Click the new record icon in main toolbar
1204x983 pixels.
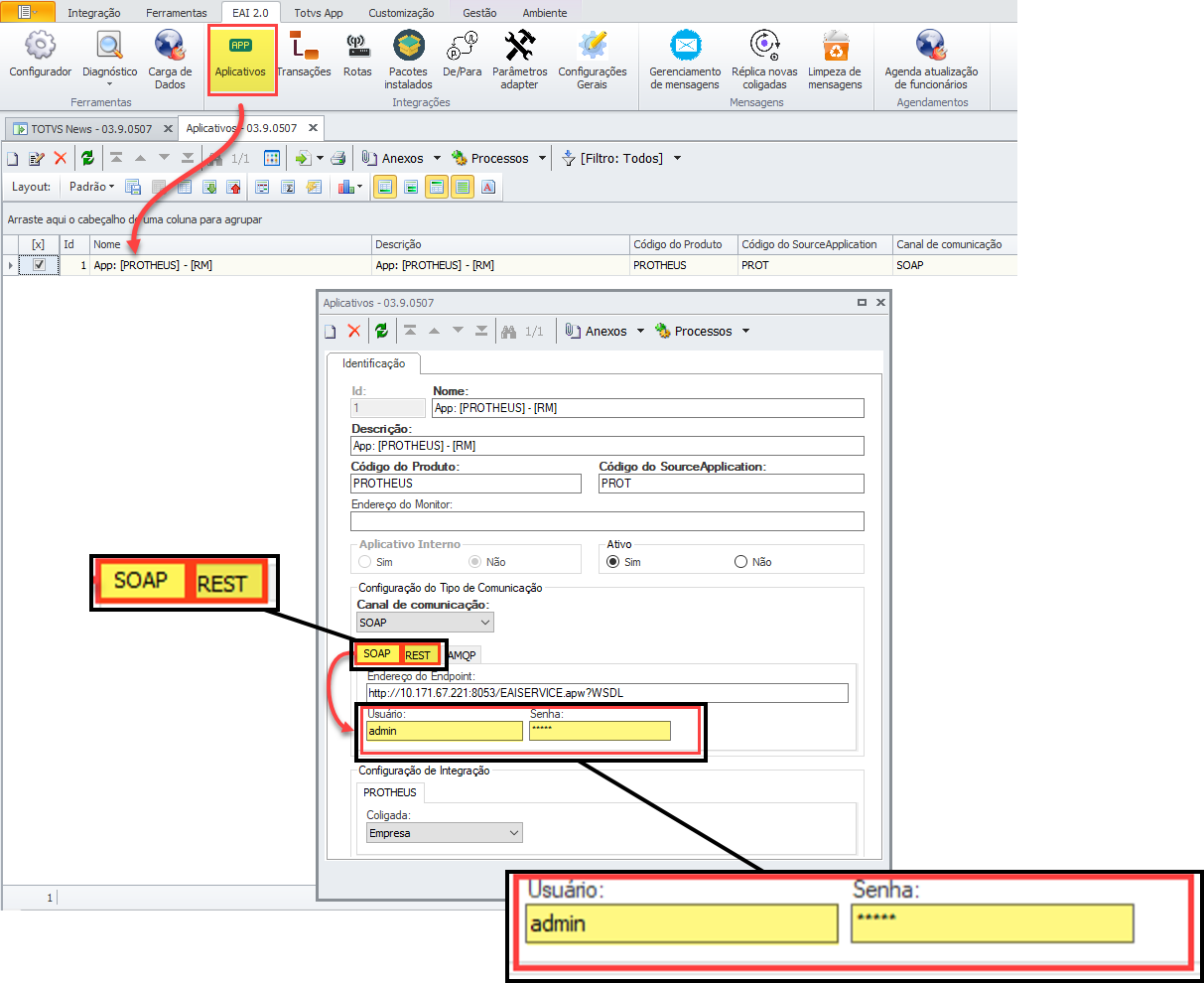tap(13, 159)
